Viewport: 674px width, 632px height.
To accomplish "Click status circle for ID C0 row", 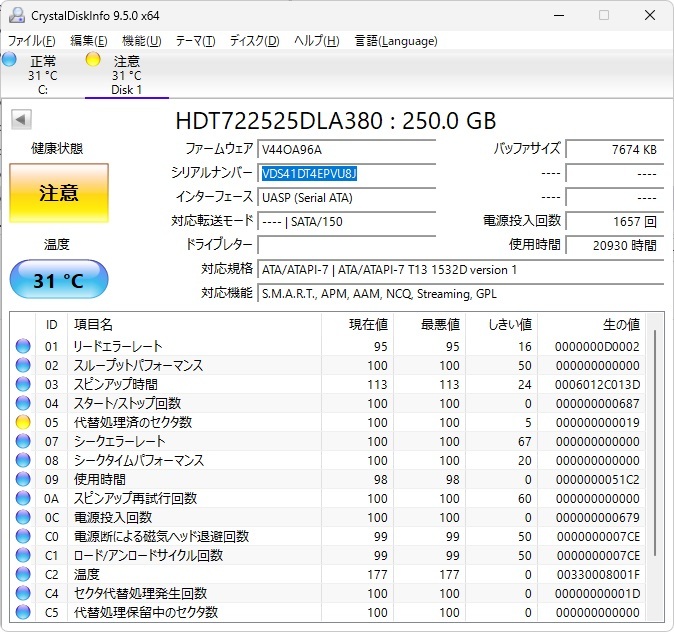I will (23, 536).
